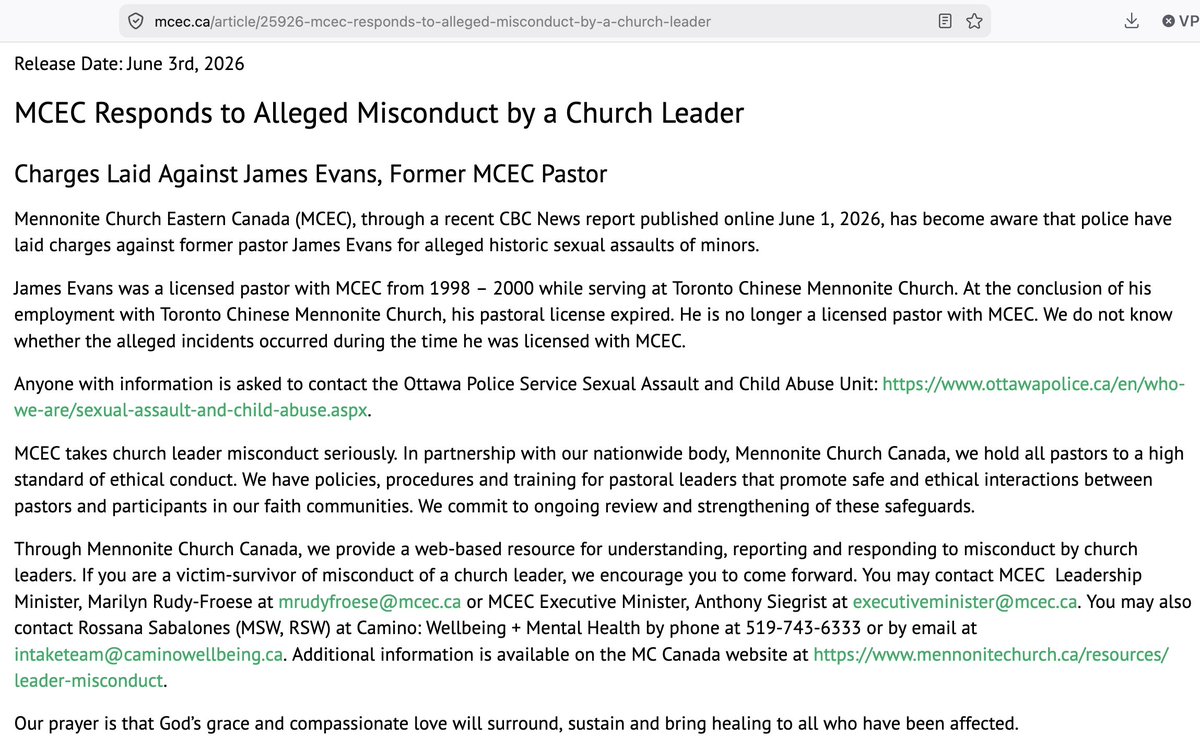Email intaketeam@caminowellbeing.ca link
The image size is (1200, 749).
pos(149,655)
